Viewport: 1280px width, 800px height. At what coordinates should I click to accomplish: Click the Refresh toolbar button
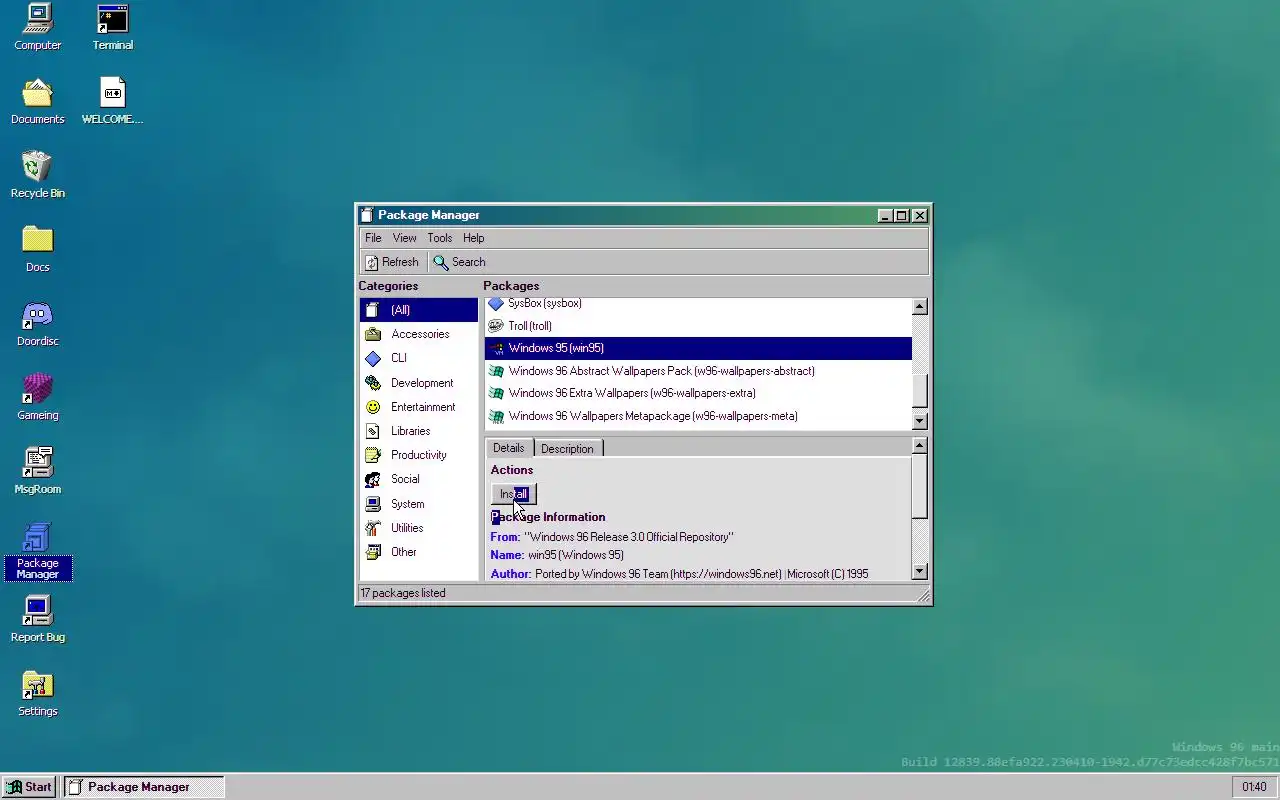click(x=391, y=262)
